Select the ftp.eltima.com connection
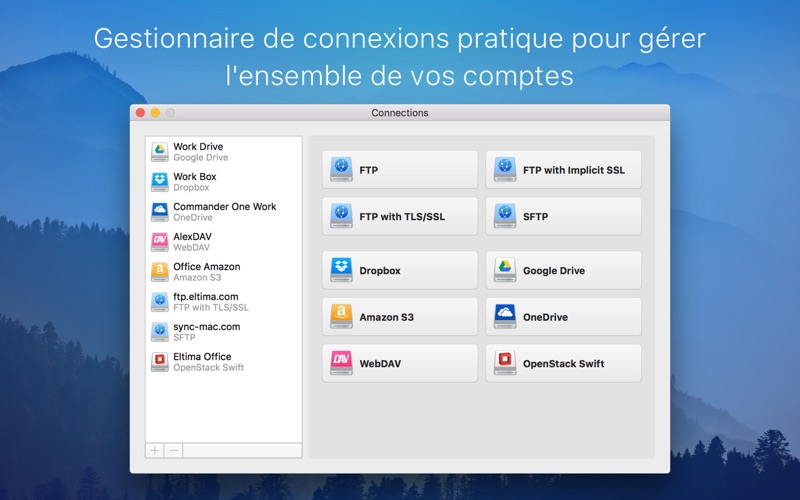800x500 pixels. point(223,302)
